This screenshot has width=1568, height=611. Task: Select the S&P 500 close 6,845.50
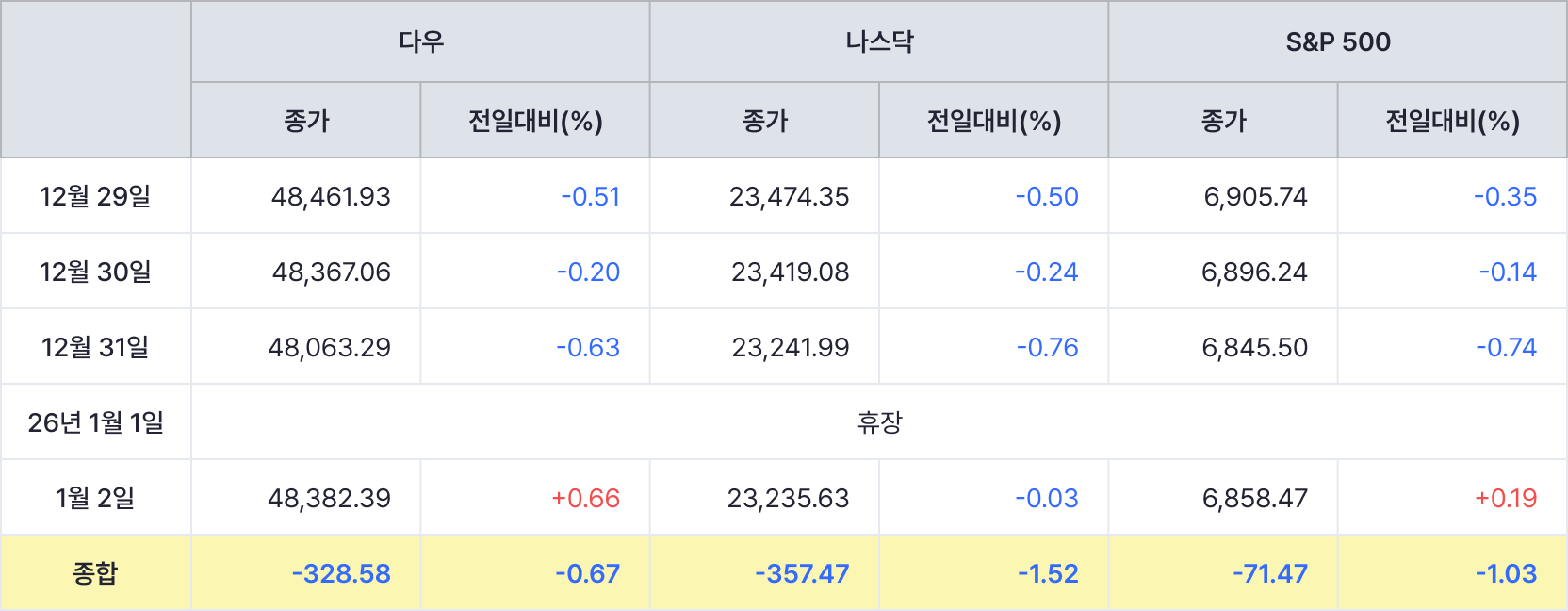(x=1254, y=347)
